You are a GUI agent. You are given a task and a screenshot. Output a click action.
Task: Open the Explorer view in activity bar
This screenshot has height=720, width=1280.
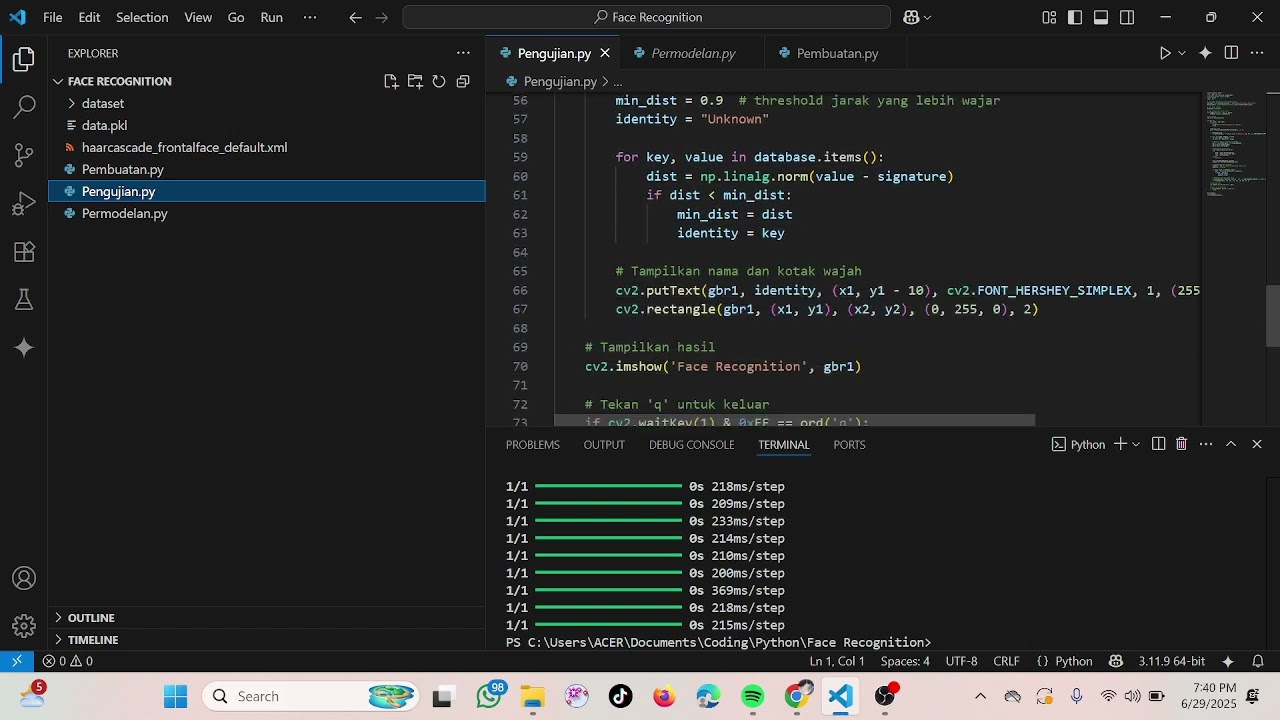click(x=24, y=60)
